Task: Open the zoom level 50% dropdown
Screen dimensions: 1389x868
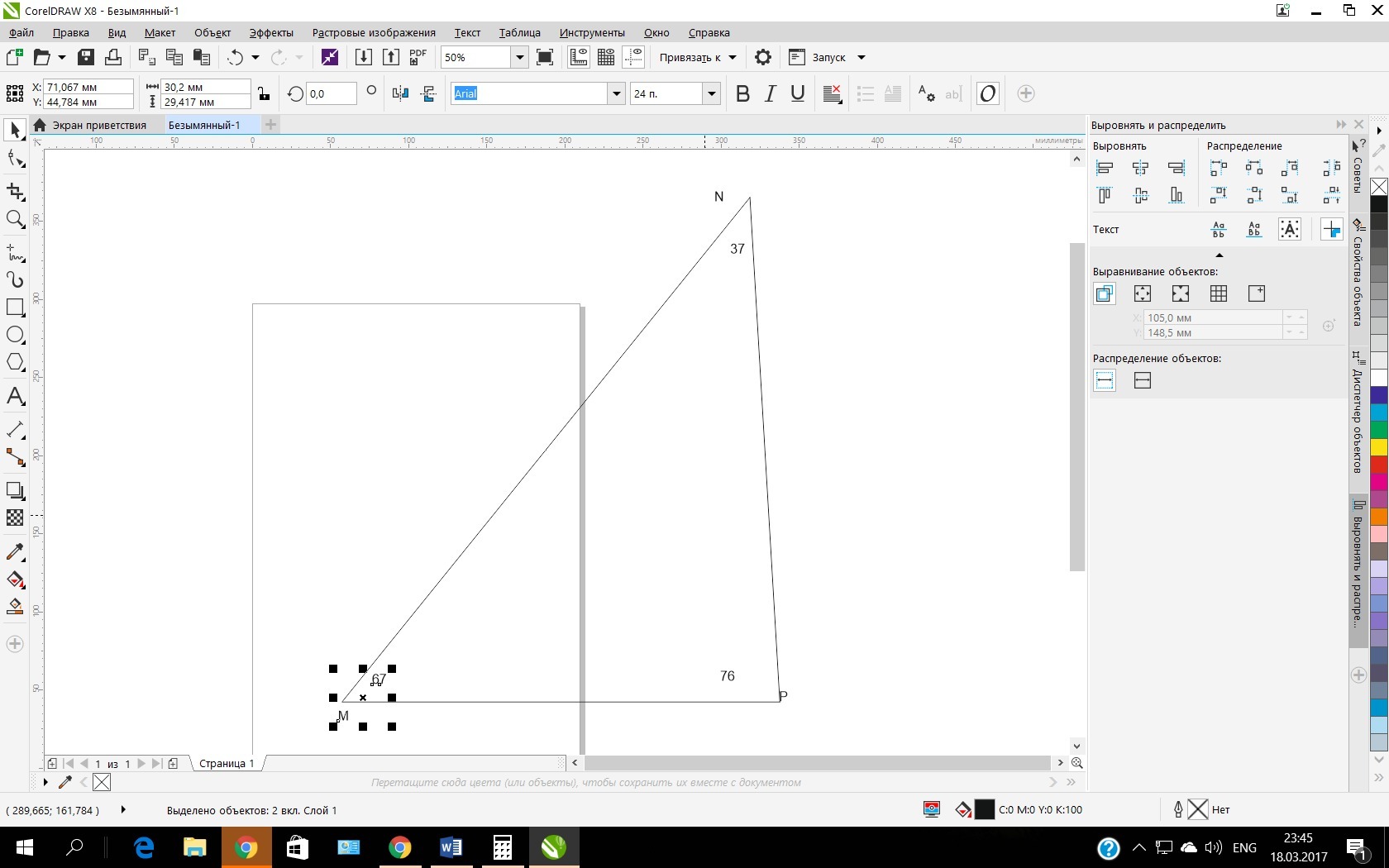Action: tap(520, 57)
